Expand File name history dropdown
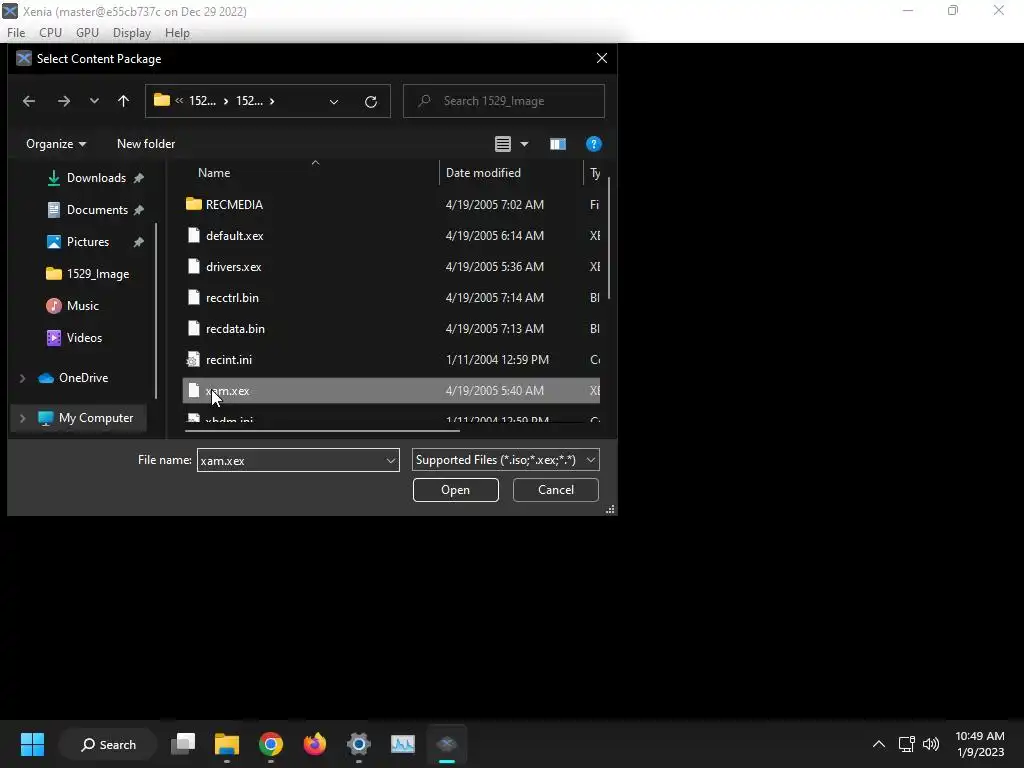1024x768 pixels. (x=391, y=460)
